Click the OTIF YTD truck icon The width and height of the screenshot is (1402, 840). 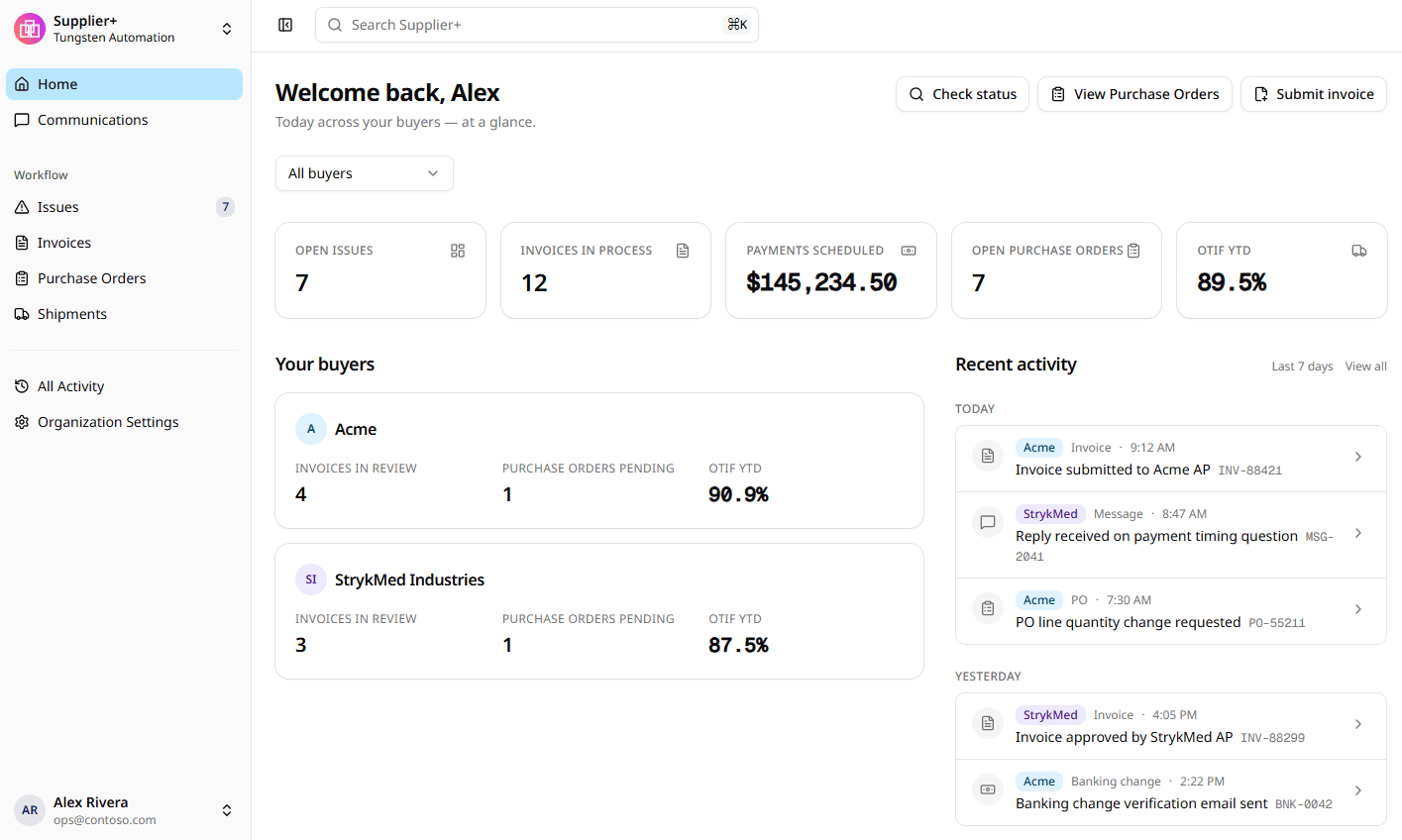click(1359, 251)
